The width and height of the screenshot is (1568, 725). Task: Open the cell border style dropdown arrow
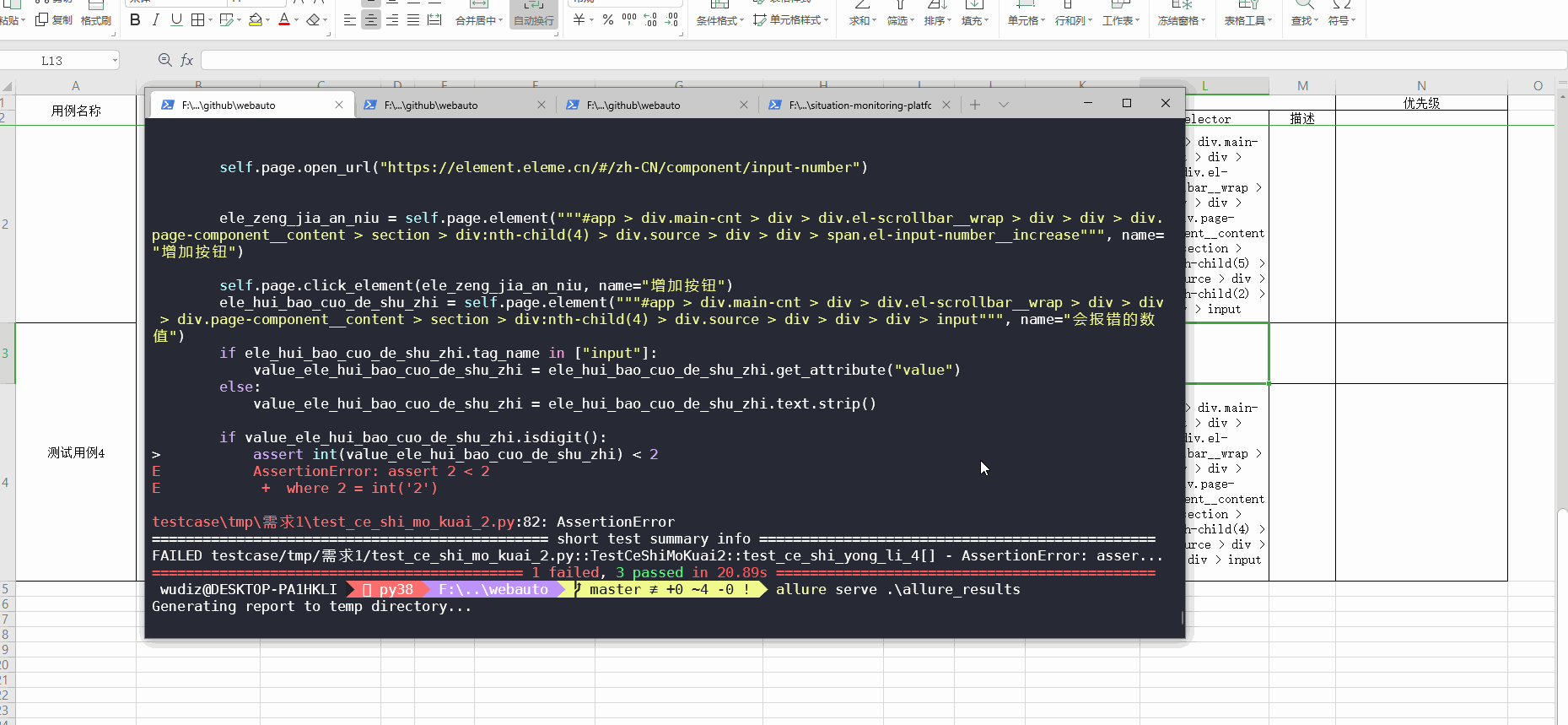tap(210, 20)
